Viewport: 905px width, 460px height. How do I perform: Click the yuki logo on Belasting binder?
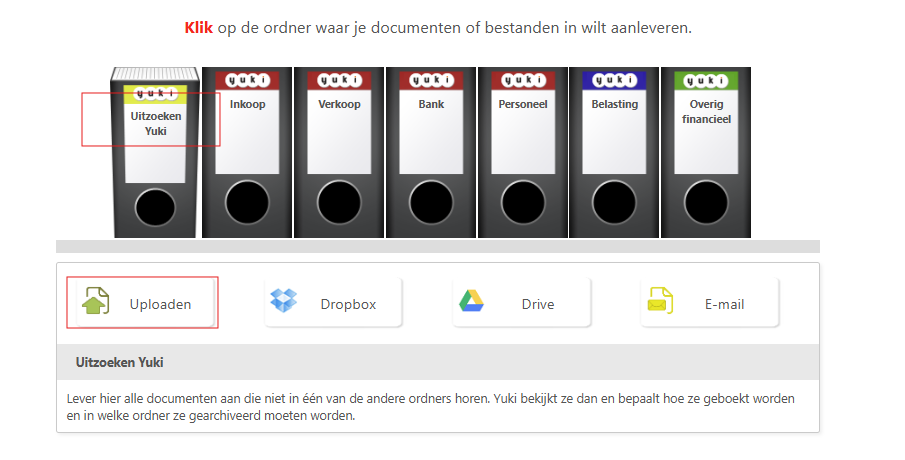tap(614, 80)
